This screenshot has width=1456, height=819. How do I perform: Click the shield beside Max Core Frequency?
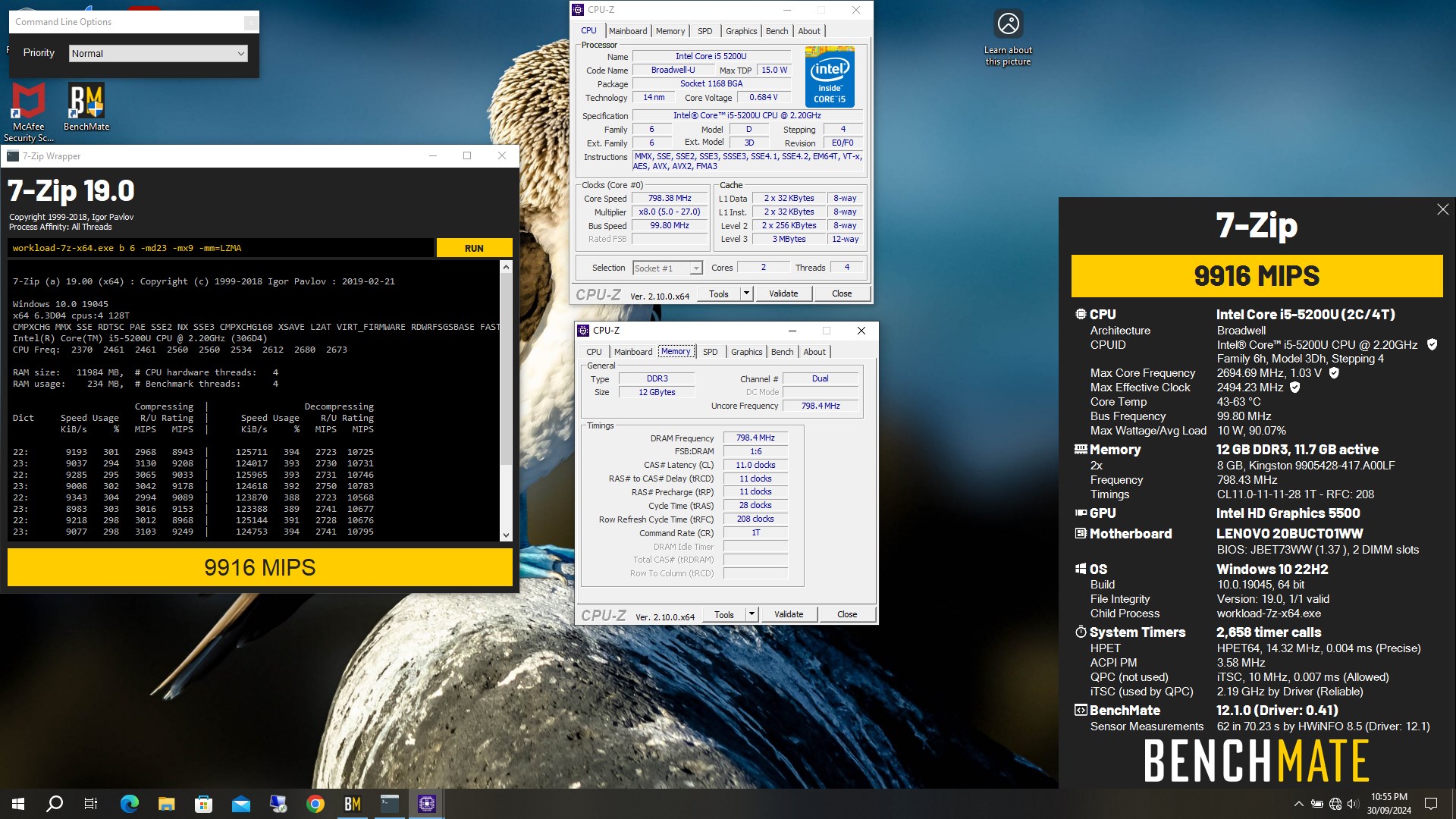click(x=1334, y=373)
